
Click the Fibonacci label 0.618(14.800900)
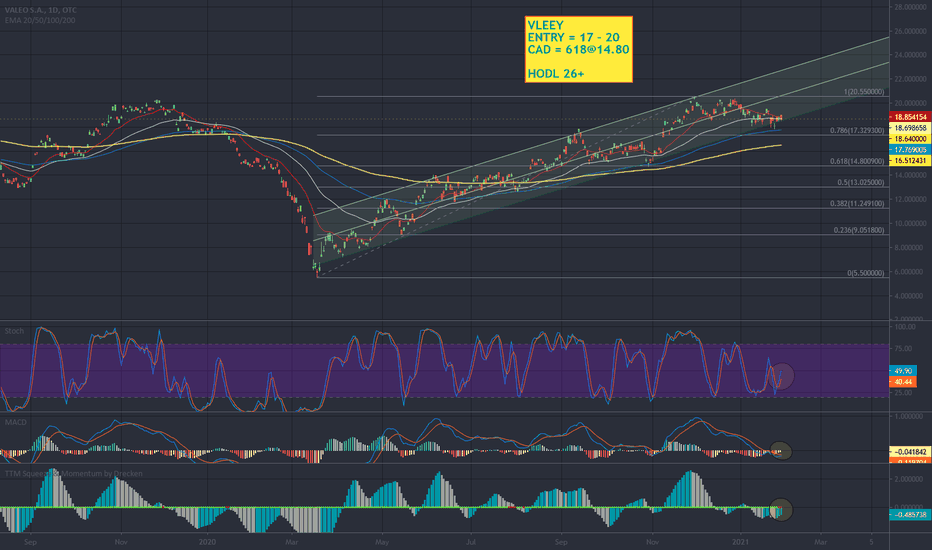[857, 161]
